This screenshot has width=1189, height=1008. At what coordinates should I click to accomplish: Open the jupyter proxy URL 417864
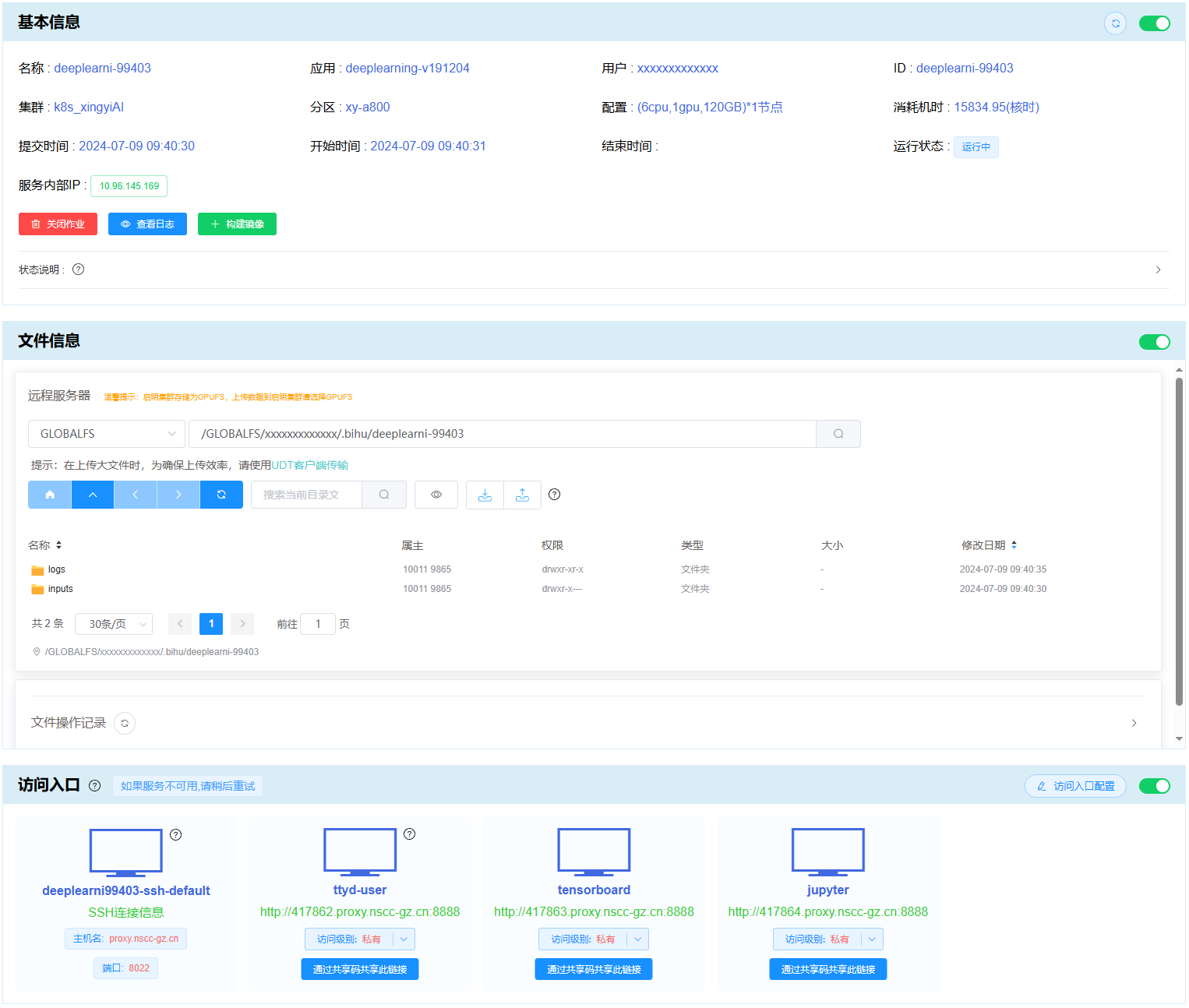point(828,912)
